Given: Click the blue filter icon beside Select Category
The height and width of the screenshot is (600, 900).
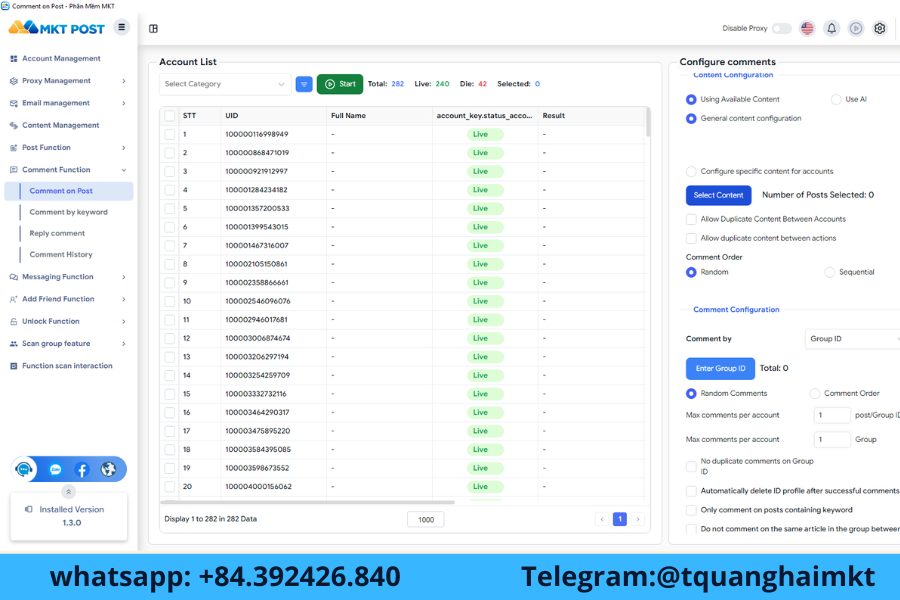Looking at the screenshot, I should (x=304, y=84).
